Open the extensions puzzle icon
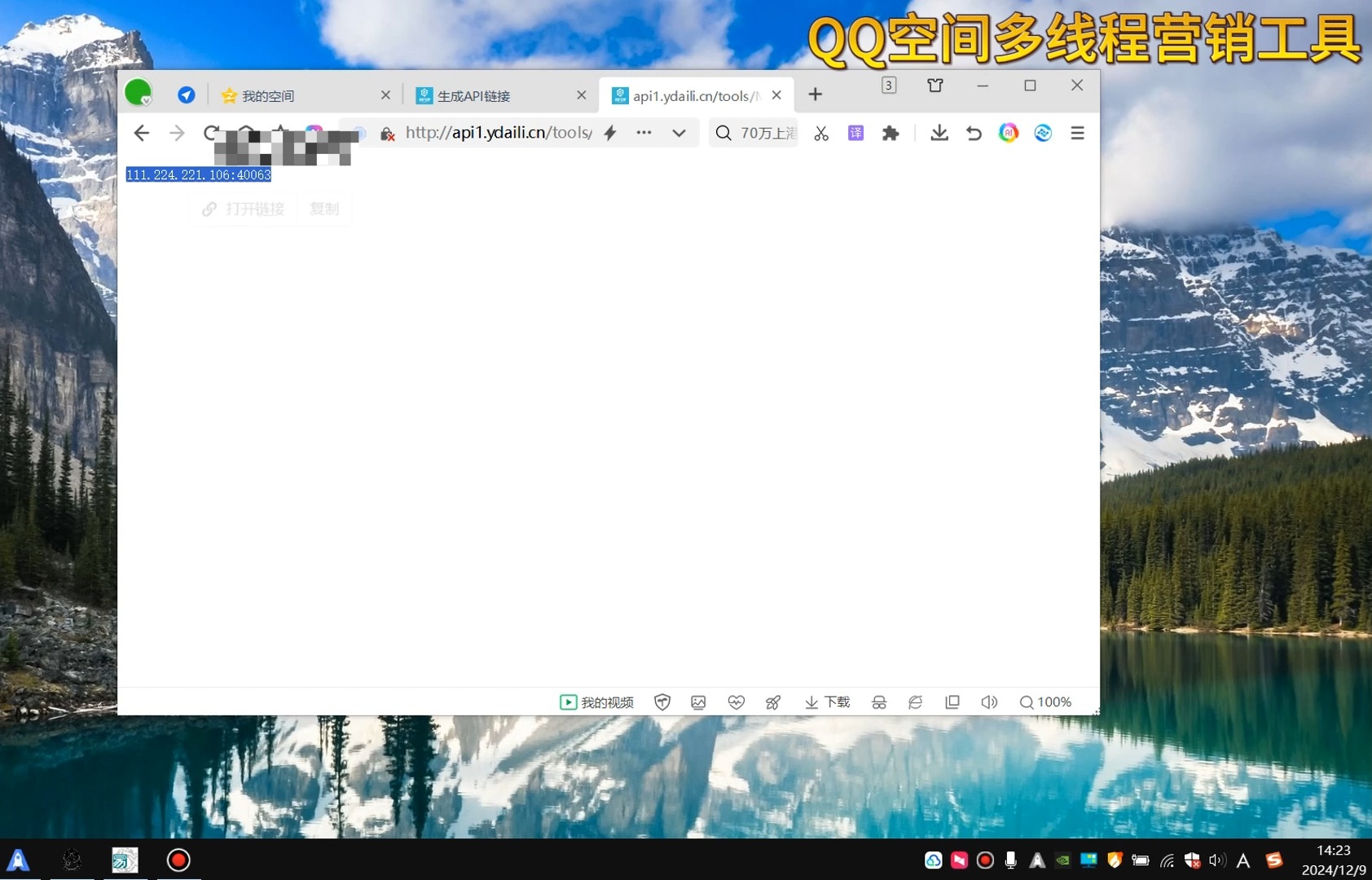 tap(890, 133)
